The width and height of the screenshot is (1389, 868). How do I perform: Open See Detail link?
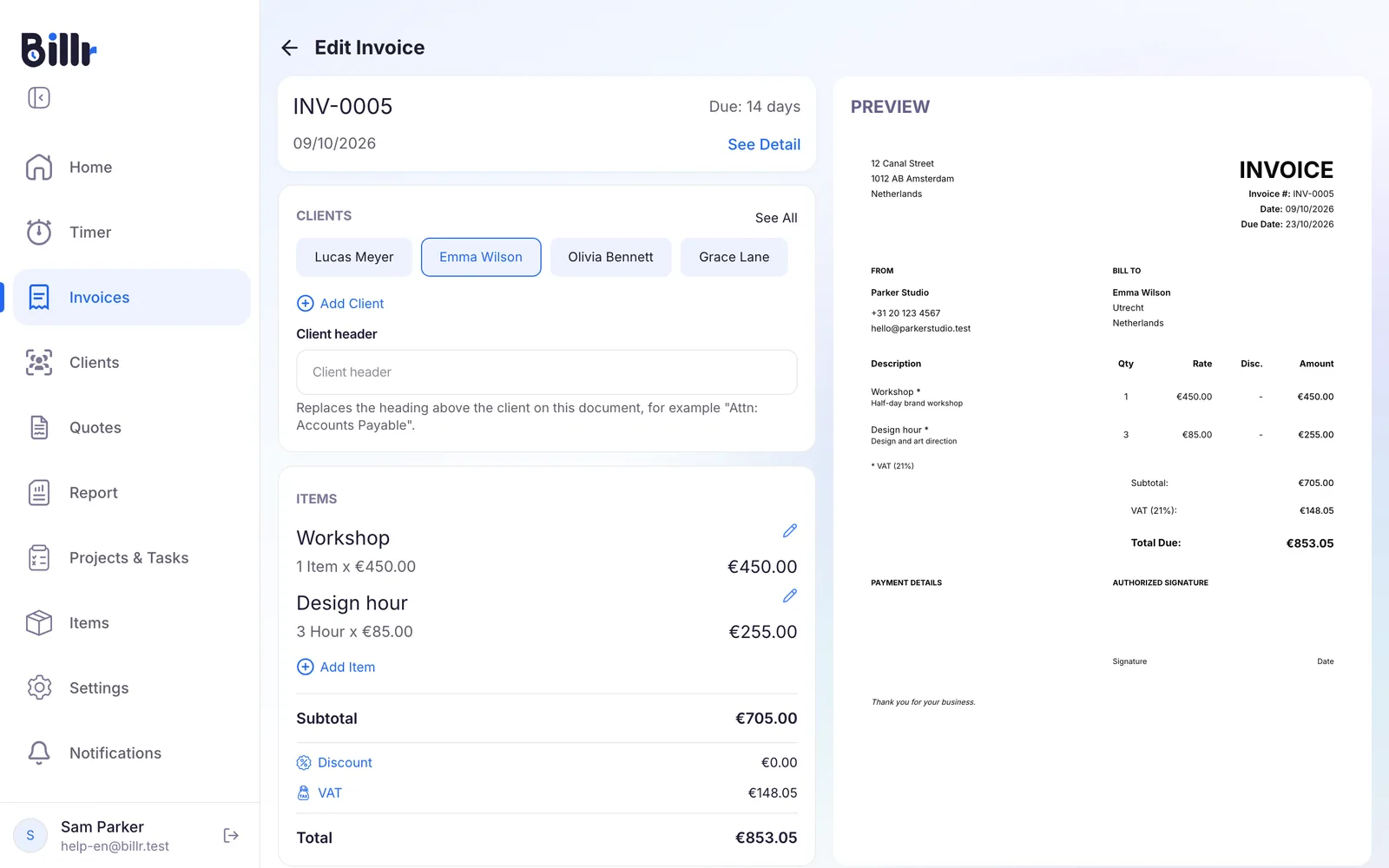(x=764, y=144)
